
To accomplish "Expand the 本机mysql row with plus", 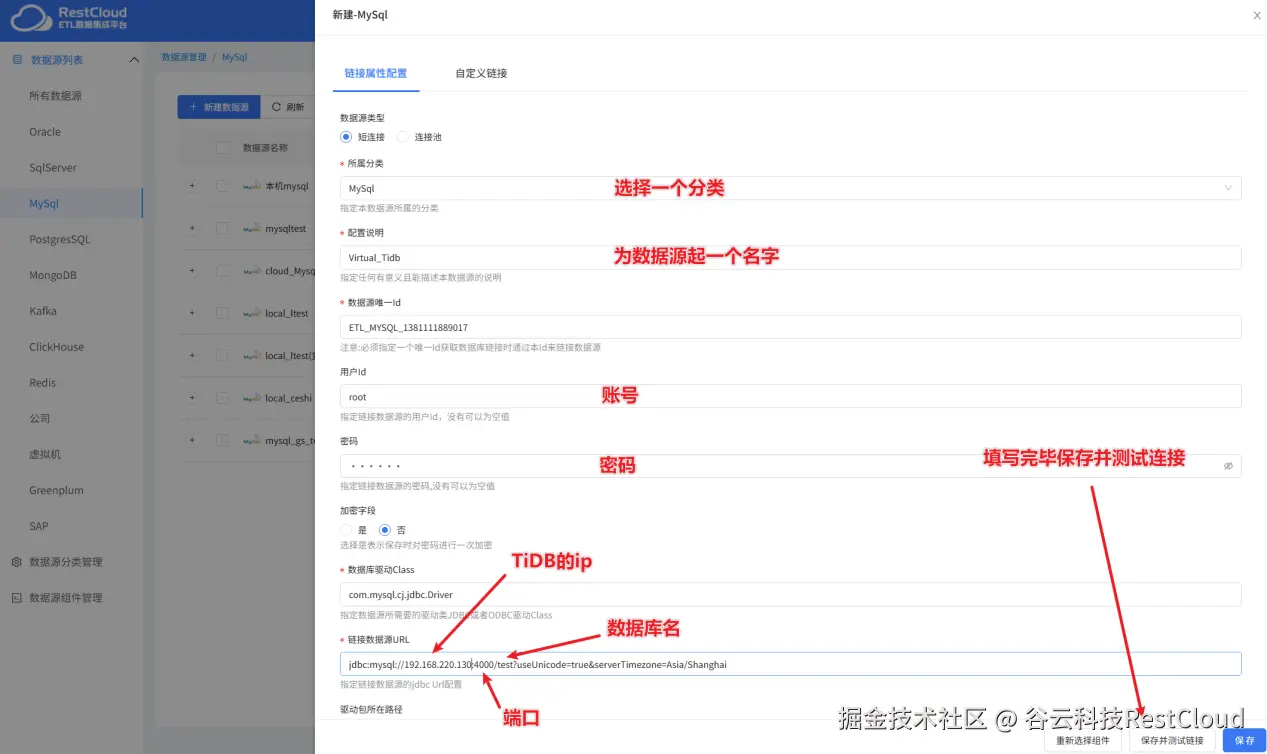I will [x=192, y=186].
